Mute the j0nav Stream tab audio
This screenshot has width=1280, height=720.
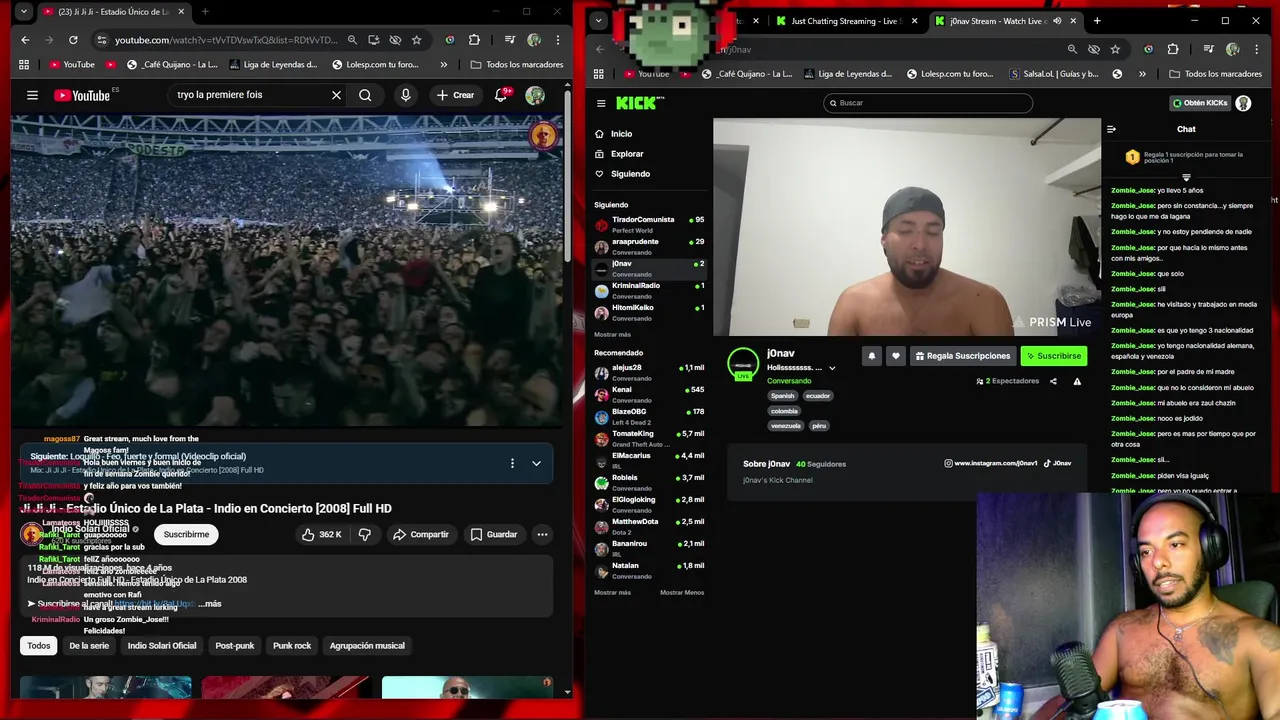click(1057, 21)
